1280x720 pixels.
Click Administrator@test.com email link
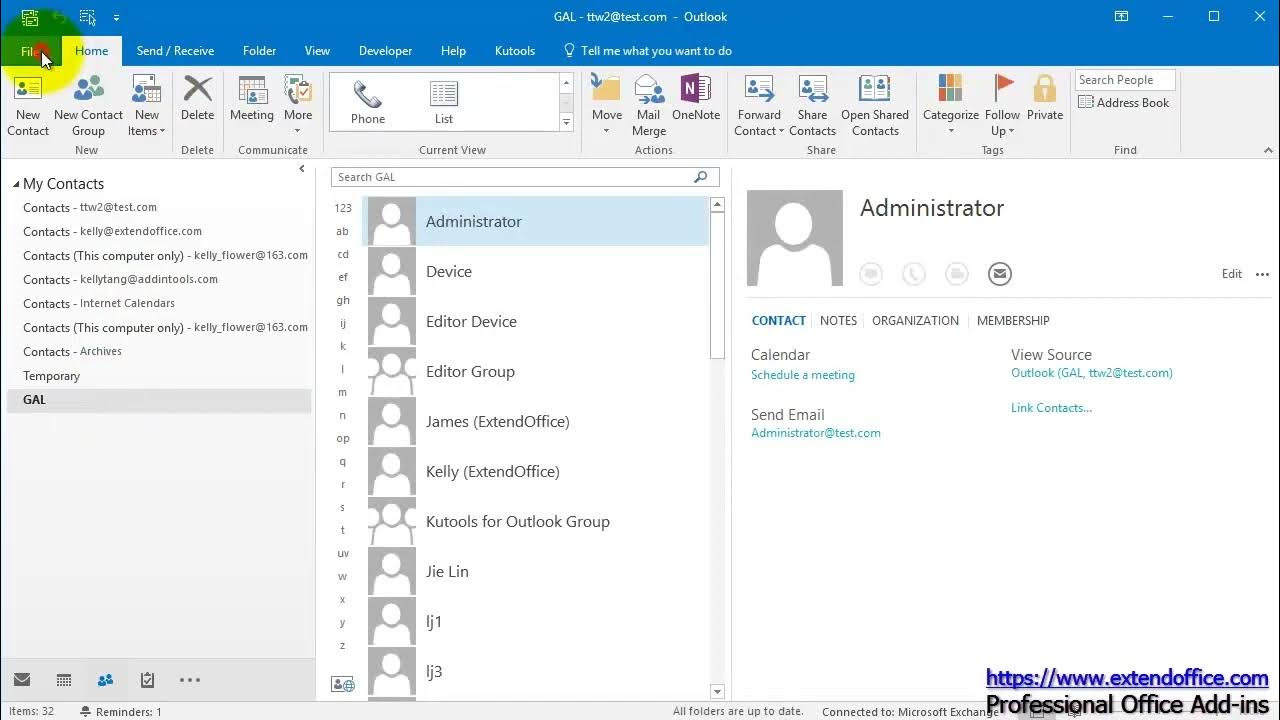pyautogui.click(x=816, y=433)
